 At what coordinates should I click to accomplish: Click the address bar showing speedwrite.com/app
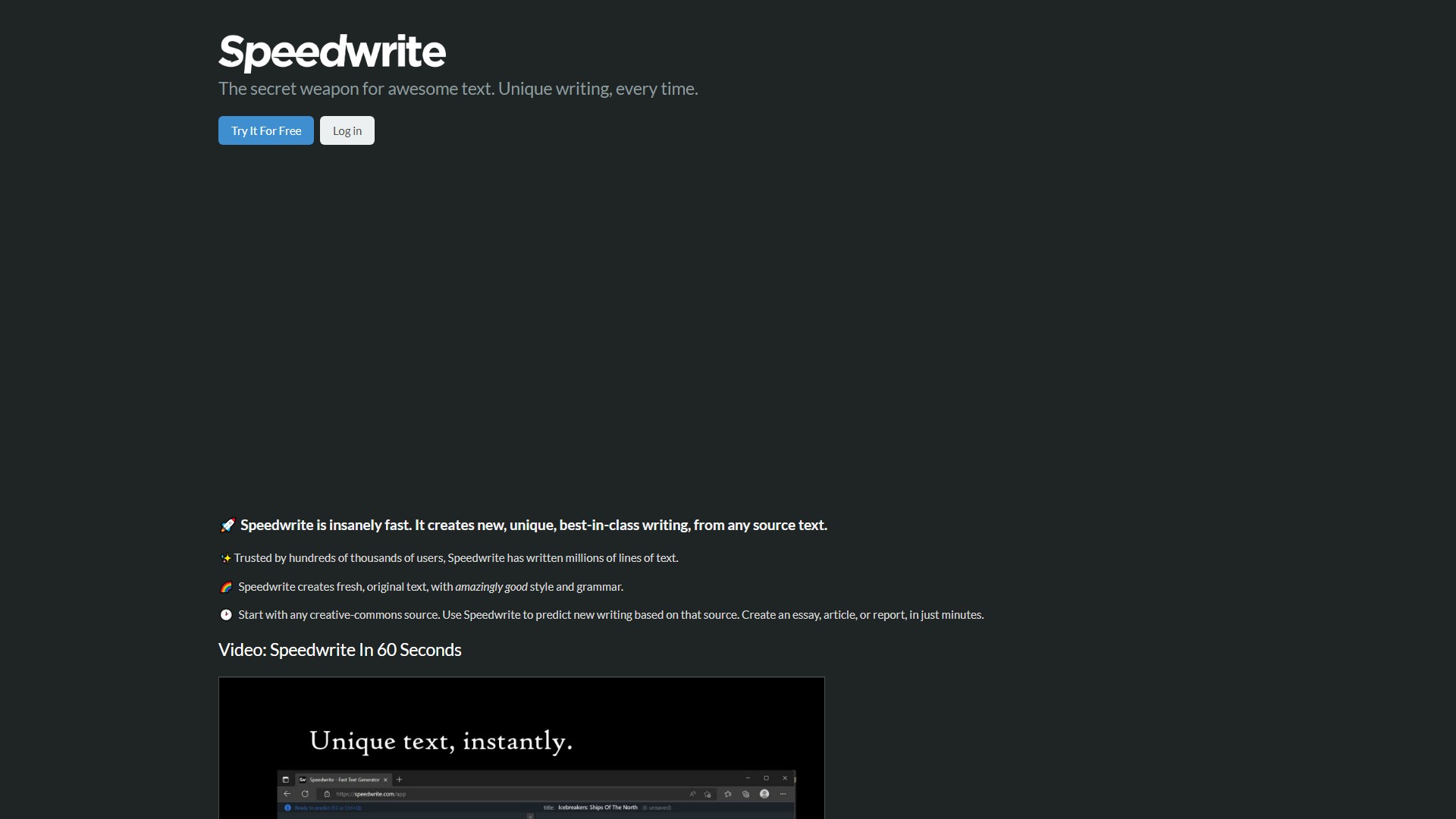[x=371, y=793]
